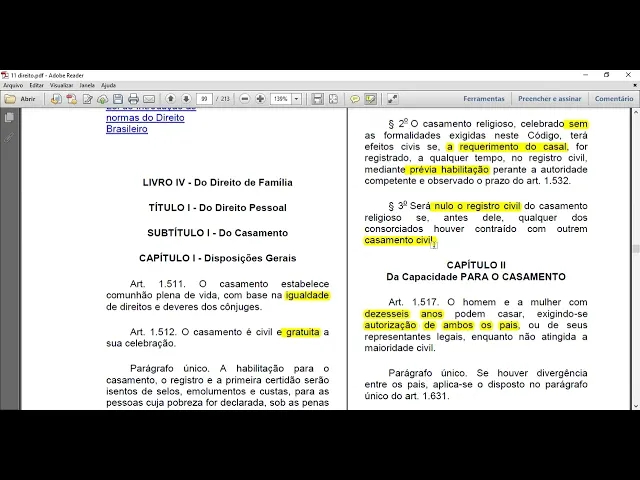This screenshot has width=640, height=480.
Task: Click scrollbar down arrow at bottom right
Action: [x=636, y=406]
